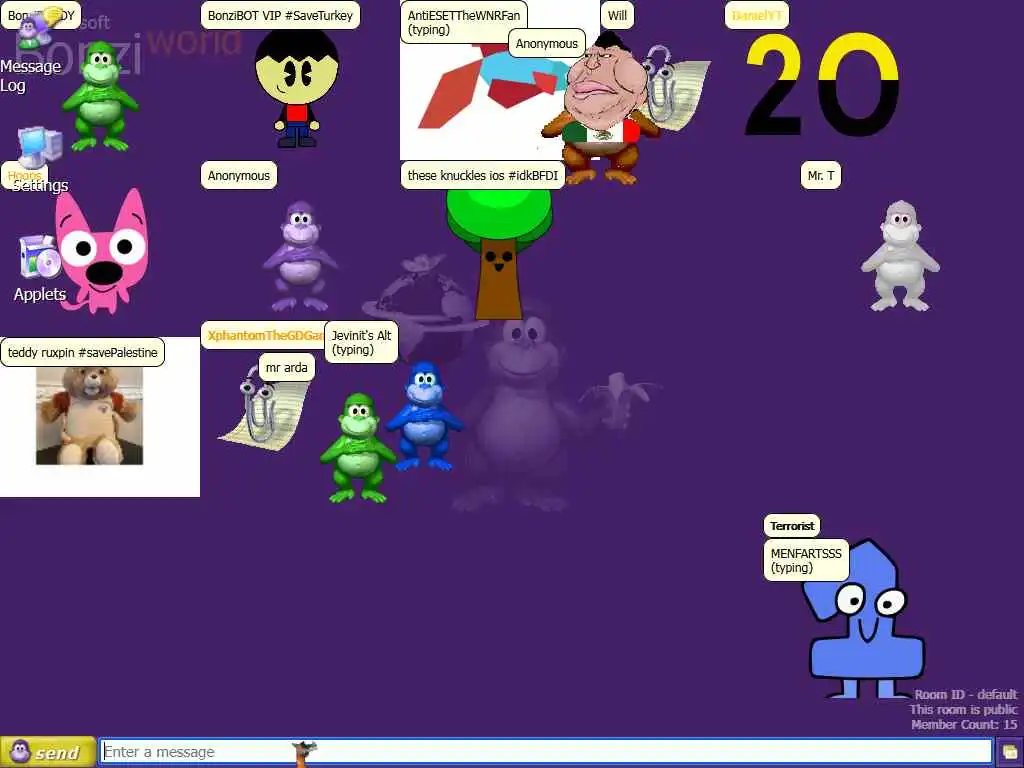Viewport: 1024px width, 768px height.
Task: Click the Anonymous tag above purple Bonzi
Action: click(x=238, y=175)
